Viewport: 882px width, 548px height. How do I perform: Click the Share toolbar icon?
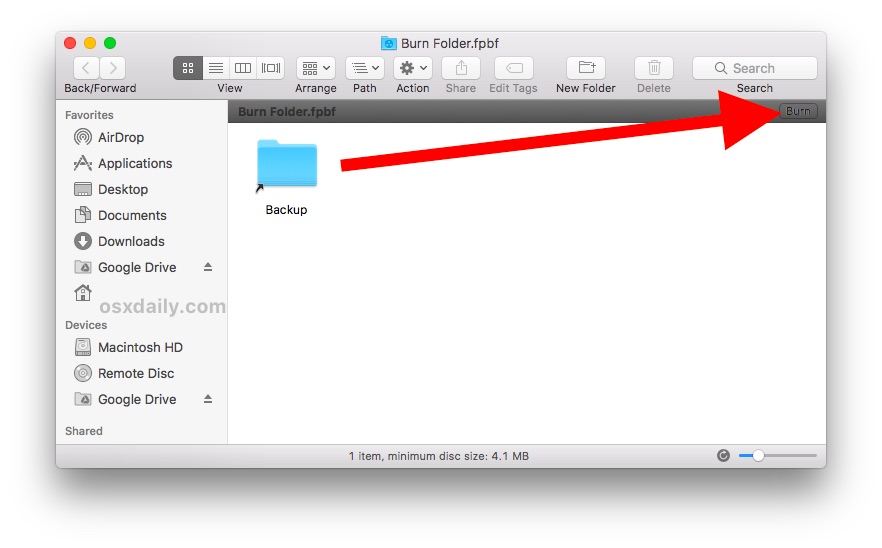tap(461, 68)
